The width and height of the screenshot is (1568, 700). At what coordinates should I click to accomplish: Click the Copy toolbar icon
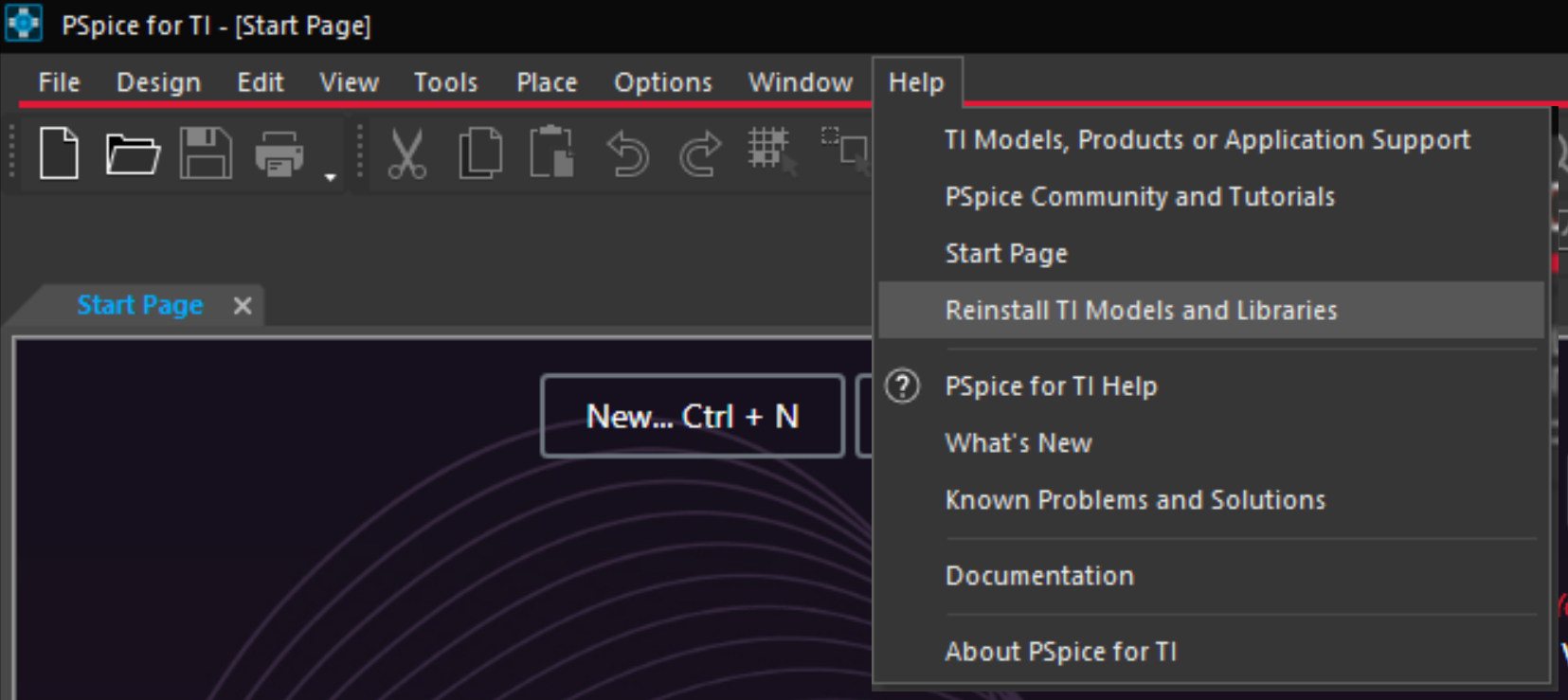(480, 153)
